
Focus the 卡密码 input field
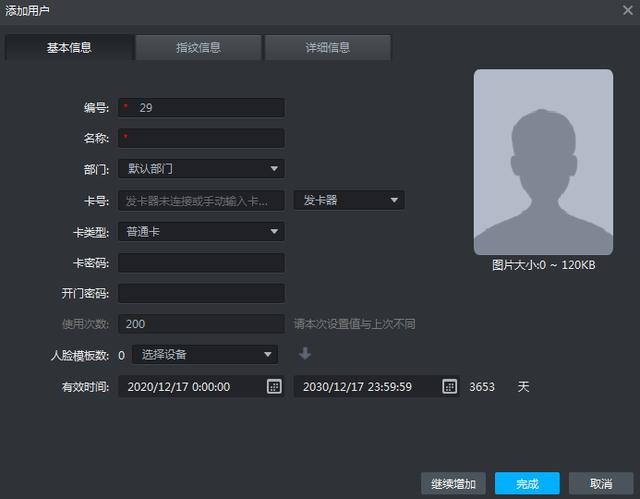point(201,262)
